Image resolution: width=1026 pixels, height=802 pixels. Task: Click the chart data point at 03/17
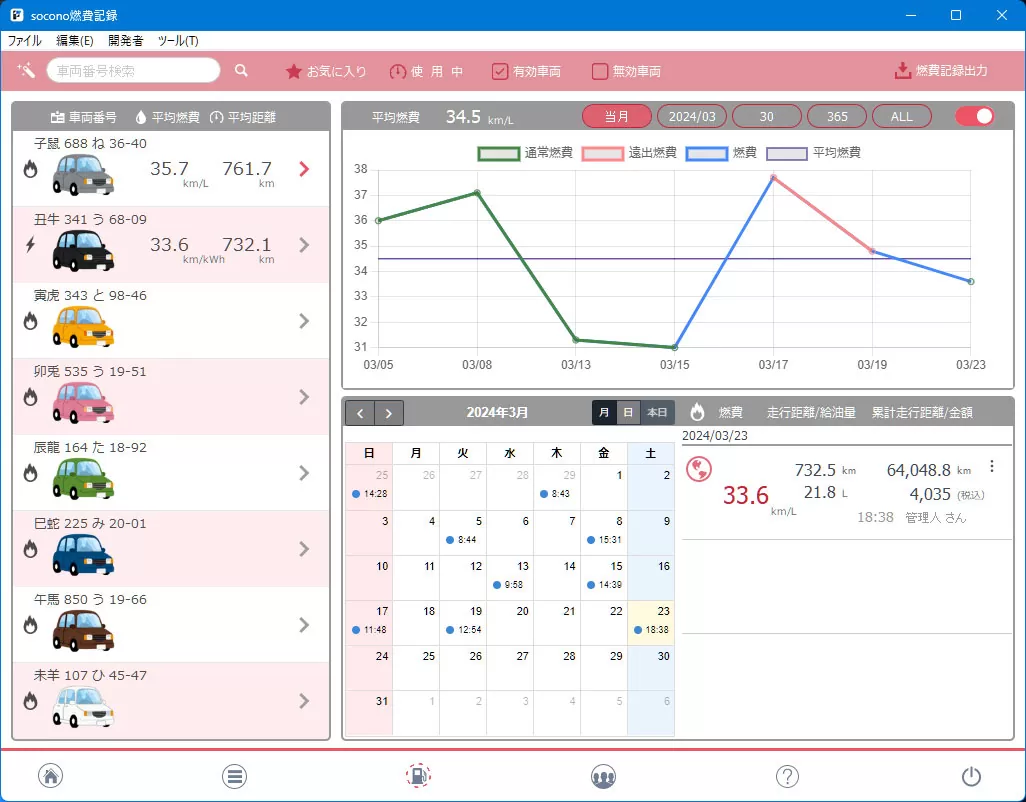[773, 177]
